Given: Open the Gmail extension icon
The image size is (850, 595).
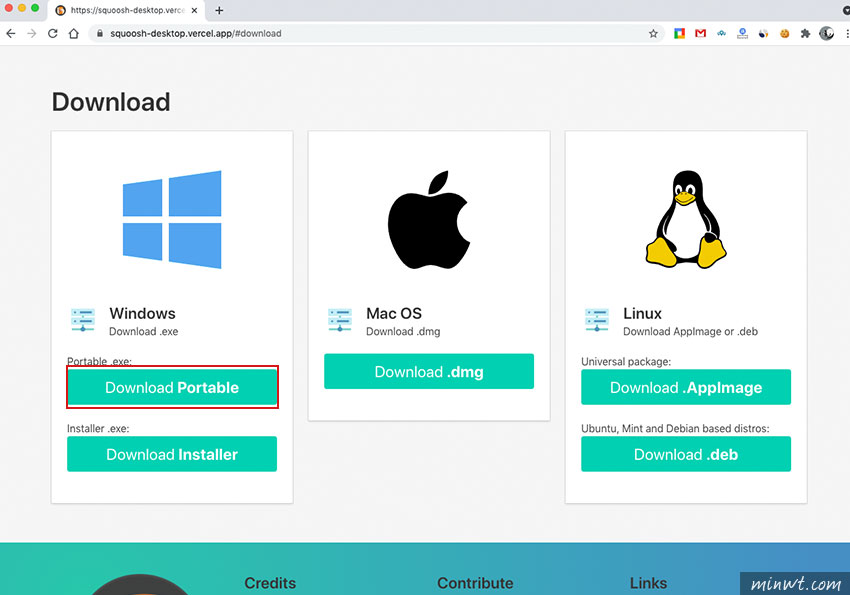Looking at the screenshot, I should [700, 34].
